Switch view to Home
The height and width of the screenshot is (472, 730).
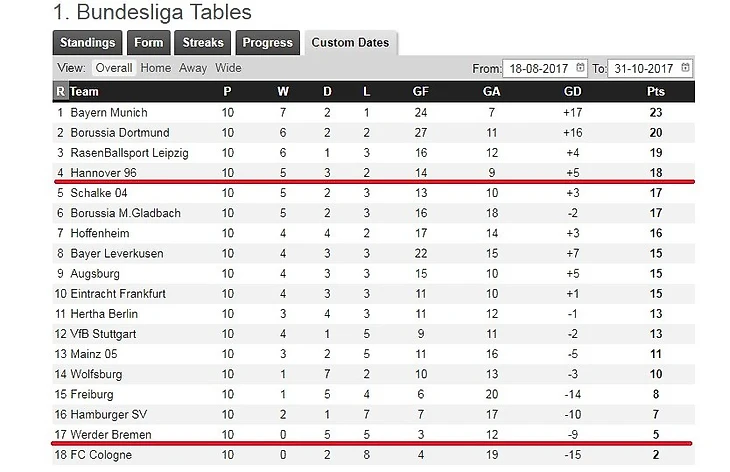pos(156,68)
